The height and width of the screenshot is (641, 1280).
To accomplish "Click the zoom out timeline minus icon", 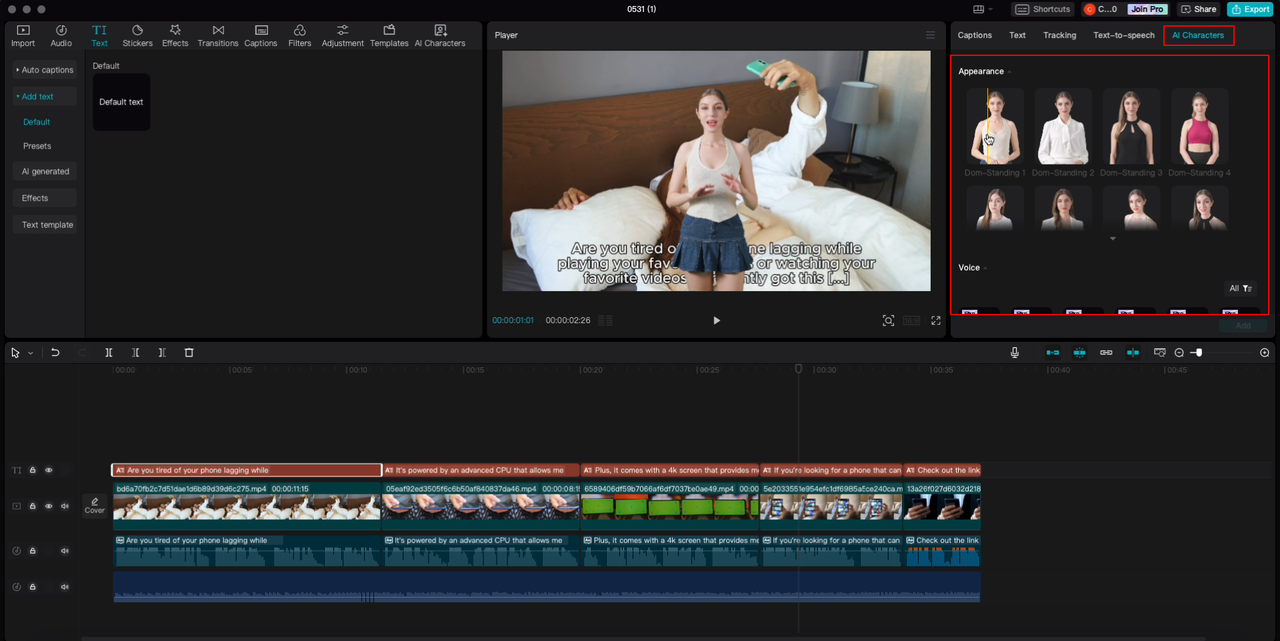I will (x=1179, y=353).
